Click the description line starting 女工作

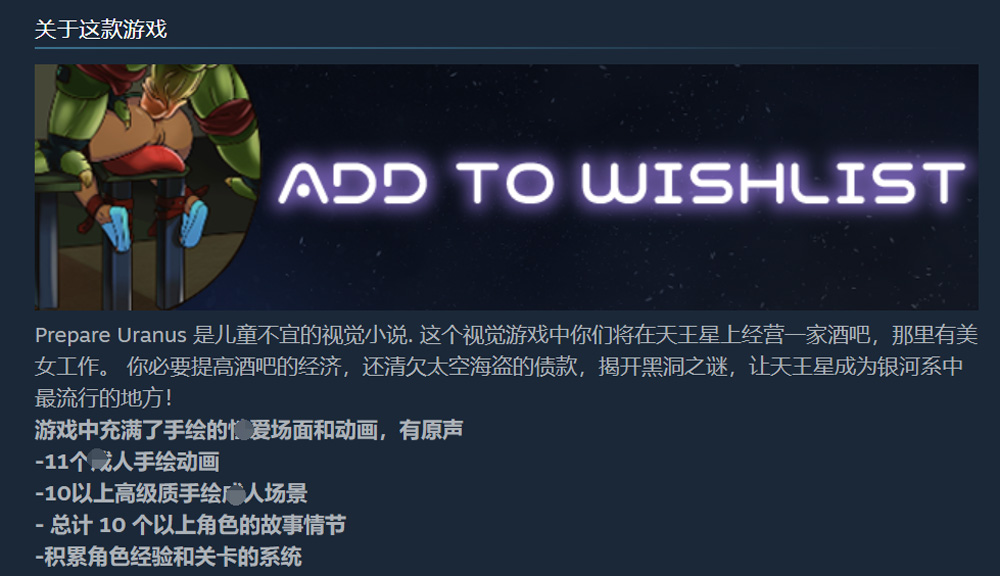coord(499,367)
